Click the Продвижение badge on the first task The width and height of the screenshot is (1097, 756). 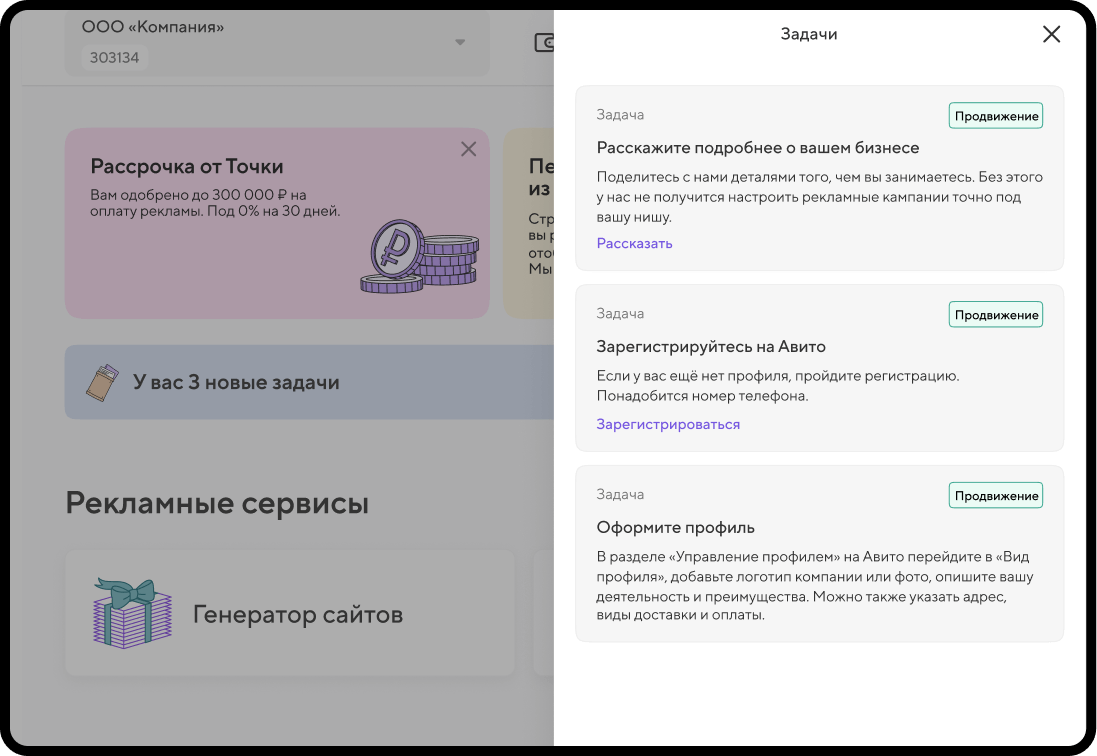tap(995, 115)
